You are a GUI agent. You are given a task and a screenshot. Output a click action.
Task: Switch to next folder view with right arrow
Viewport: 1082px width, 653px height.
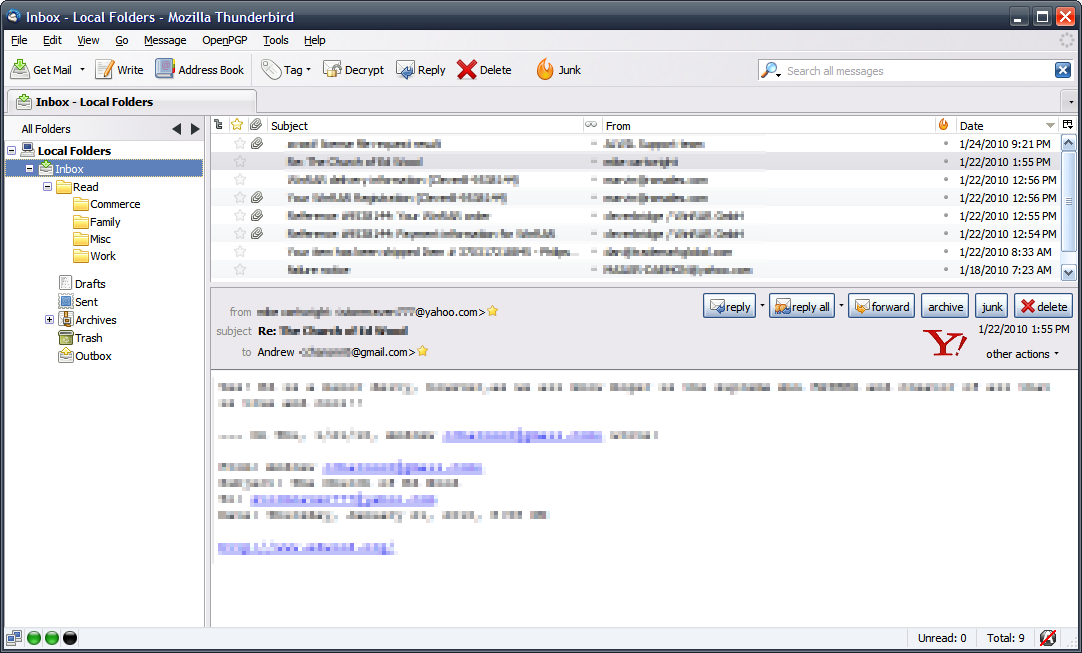pos(195,129)
